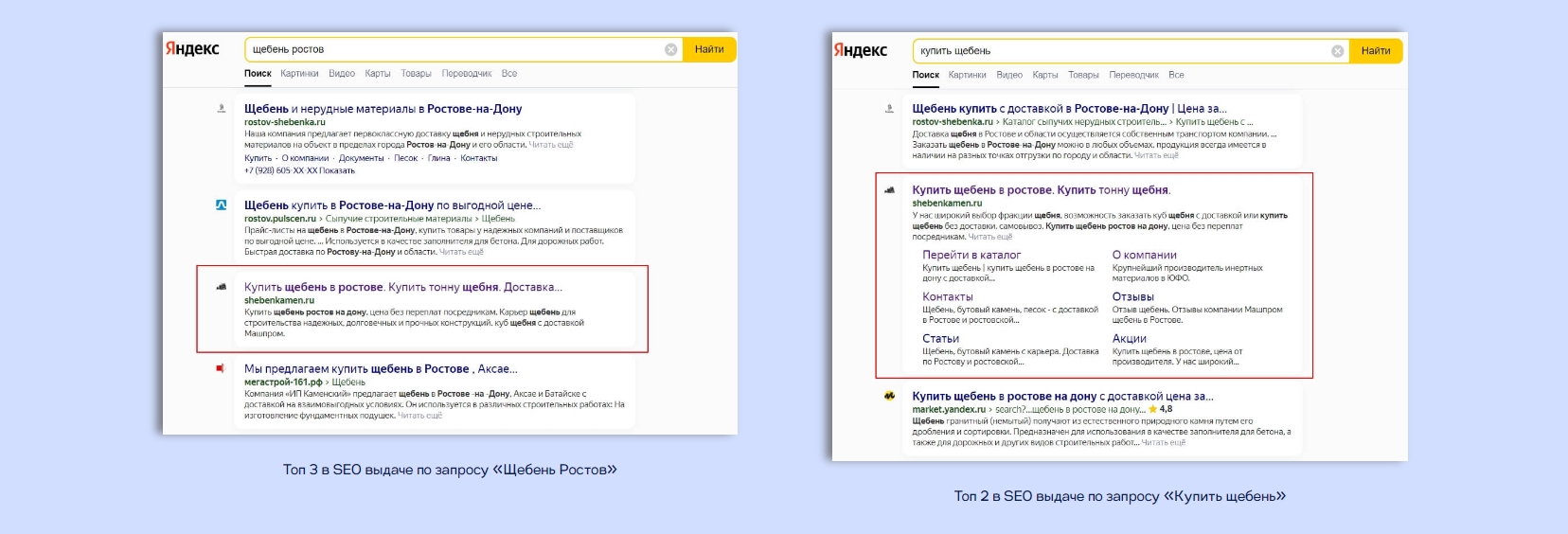1568x534 pixels.
Task: Click the Яндекс logo in the left screenshot
Action: (192, 49)
